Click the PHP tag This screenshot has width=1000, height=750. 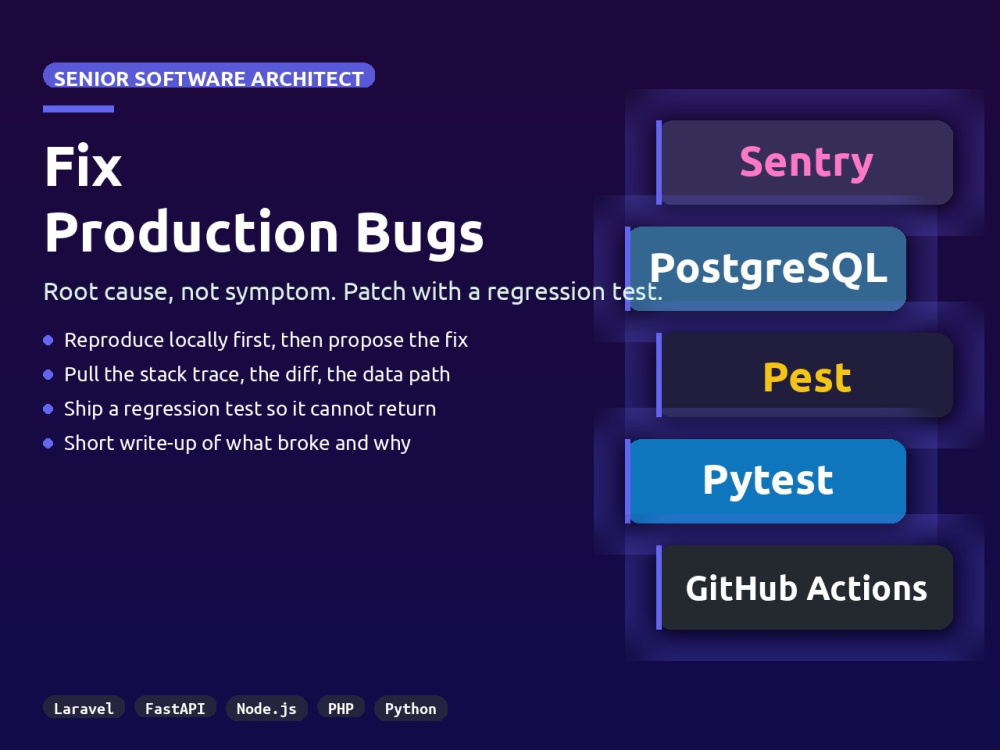[341, 709]
